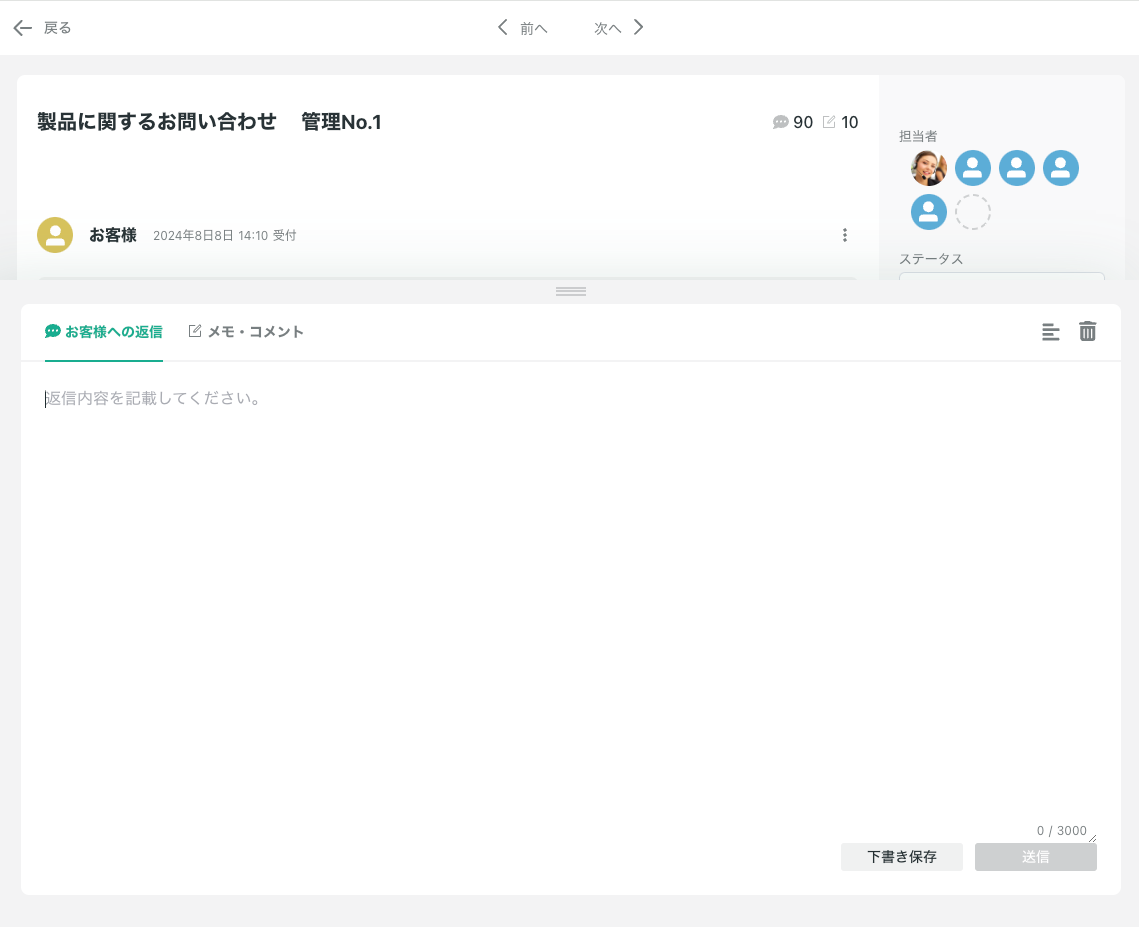Switch to メモ・コメント tab

pyautogui.click(x=246, y=332)
